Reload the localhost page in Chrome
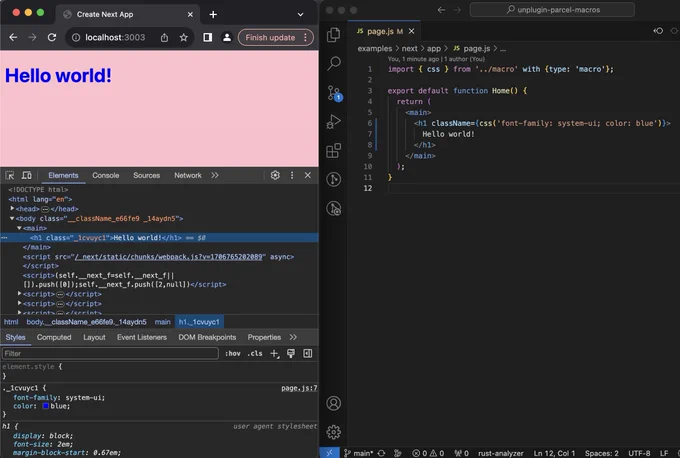Viewport: 680px width, 458px height. (52, 37)
